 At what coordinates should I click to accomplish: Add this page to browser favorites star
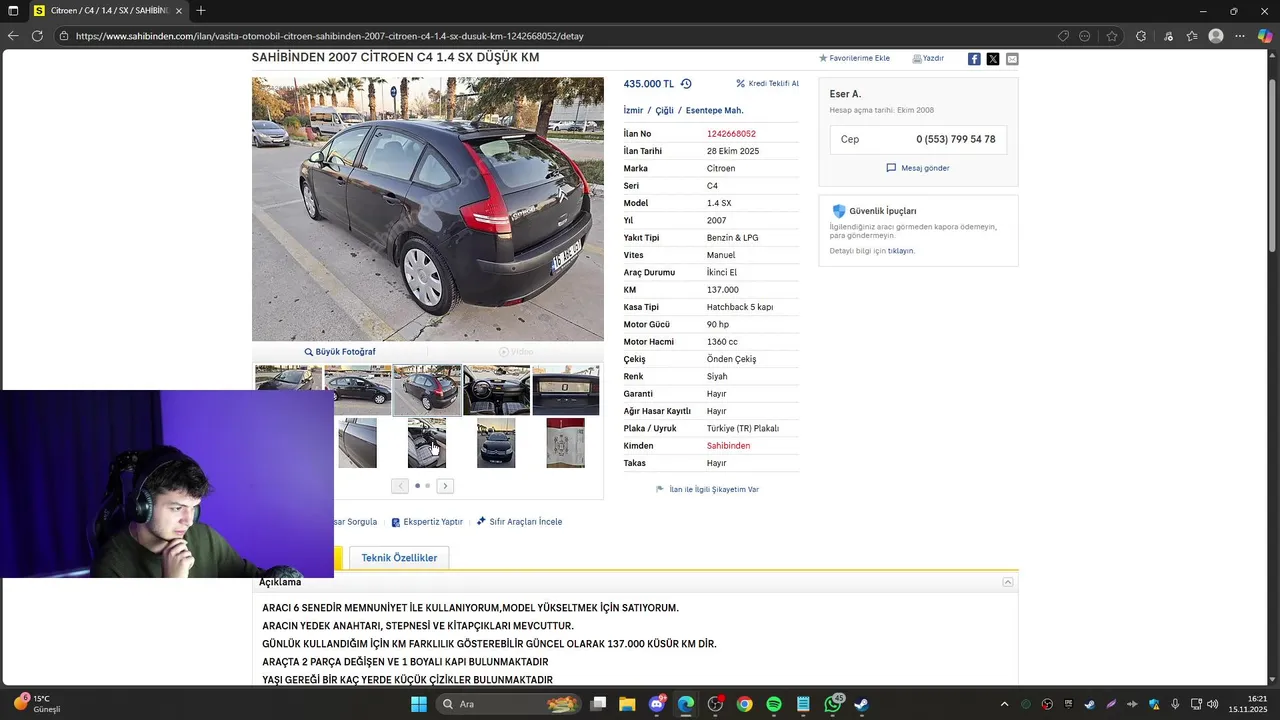tap(1112, 36)
